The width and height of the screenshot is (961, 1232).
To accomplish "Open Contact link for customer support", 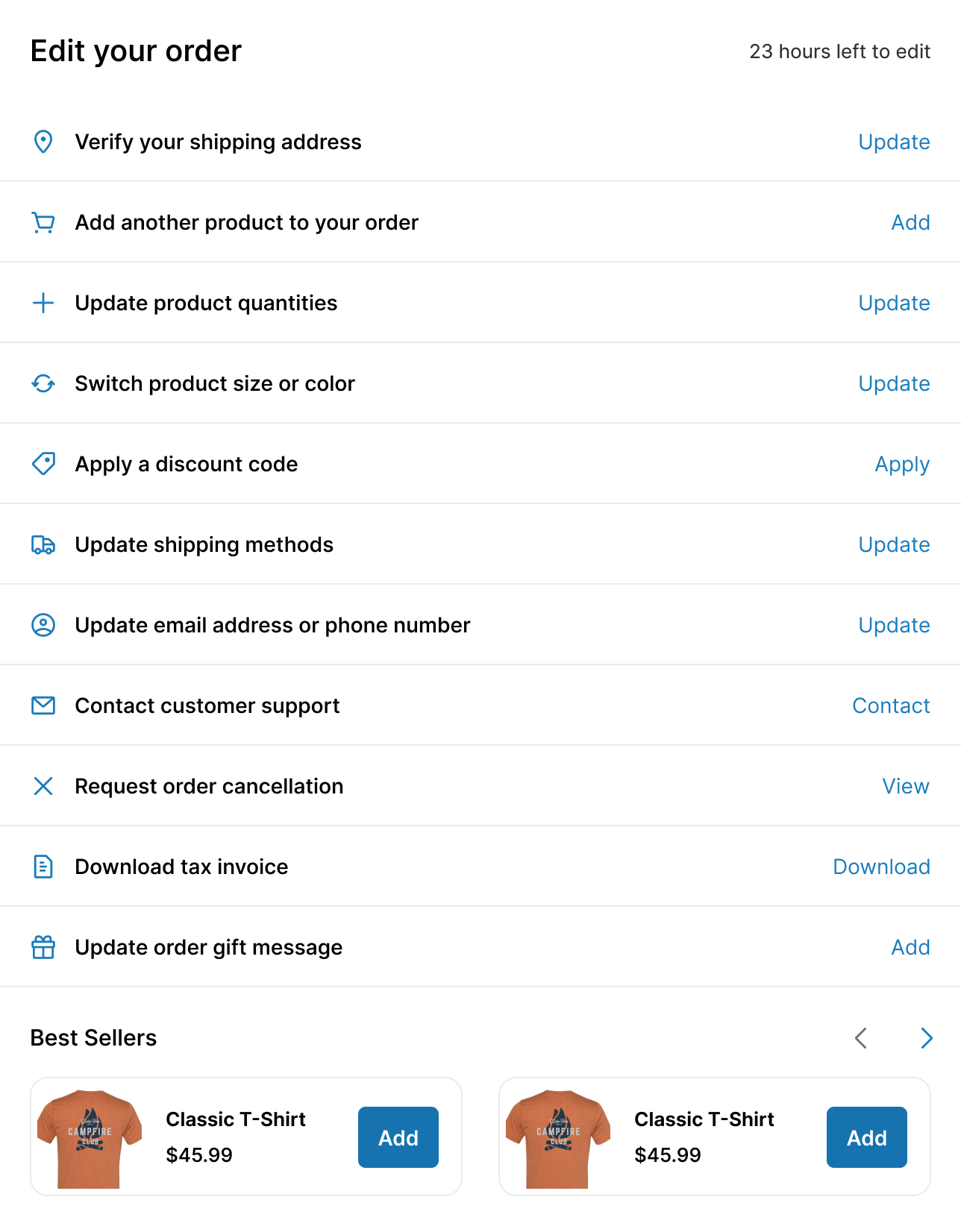I will pos(891,705).
